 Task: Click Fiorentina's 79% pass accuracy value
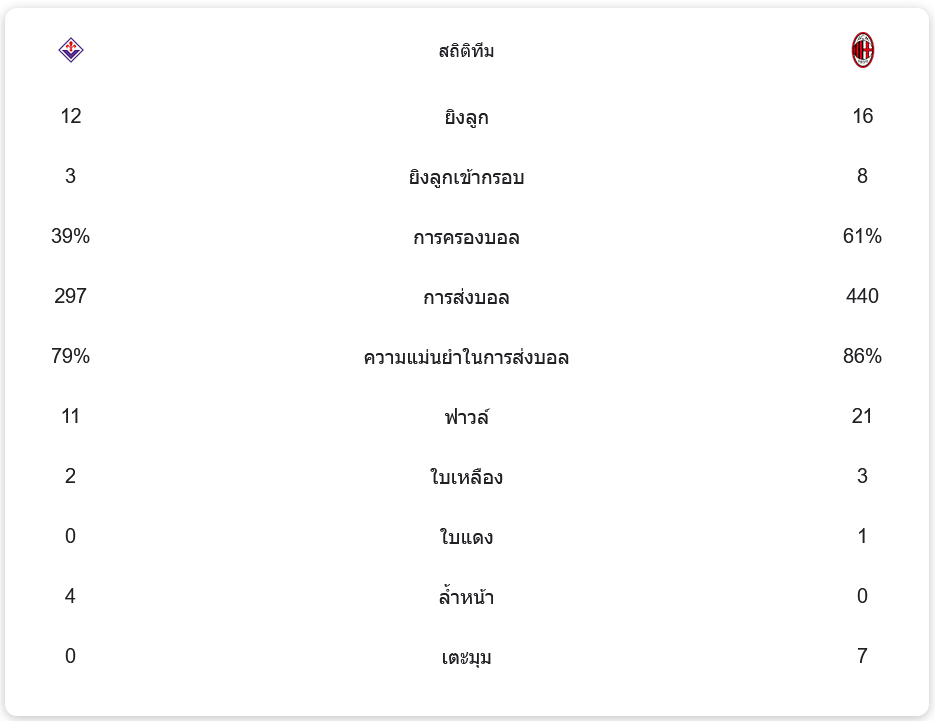pos(70,356)
